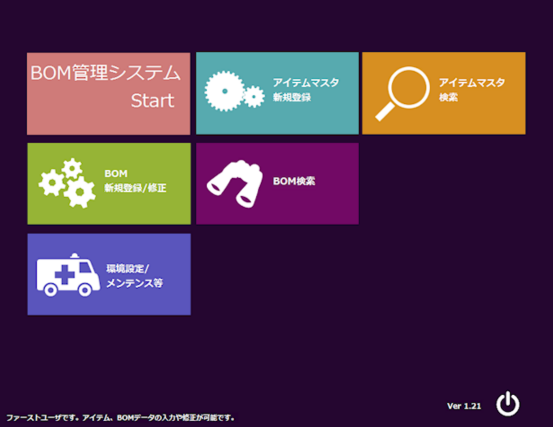Viewport: 553px width, 427px height.
Task: Click blank area of the purple BOM検索 tile
Action: point(317,208)
